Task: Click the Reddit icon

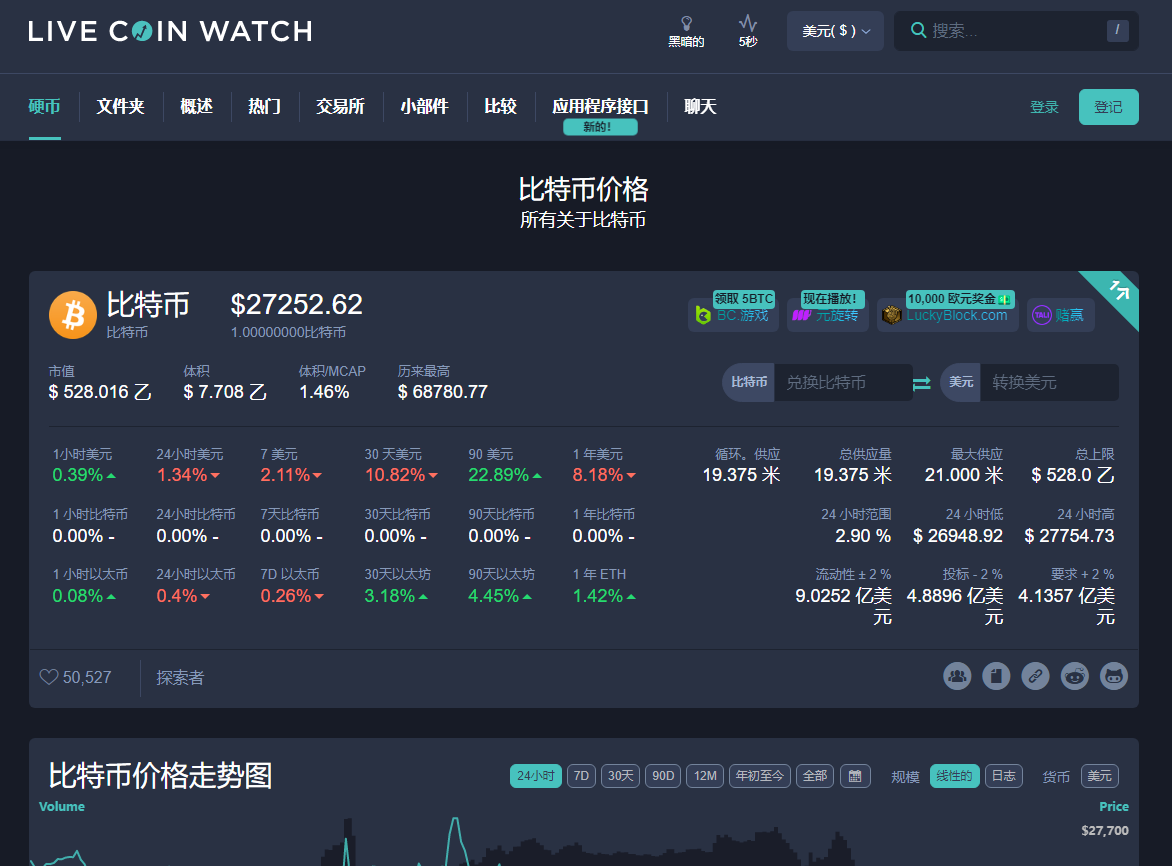Action: [1075, 676]
